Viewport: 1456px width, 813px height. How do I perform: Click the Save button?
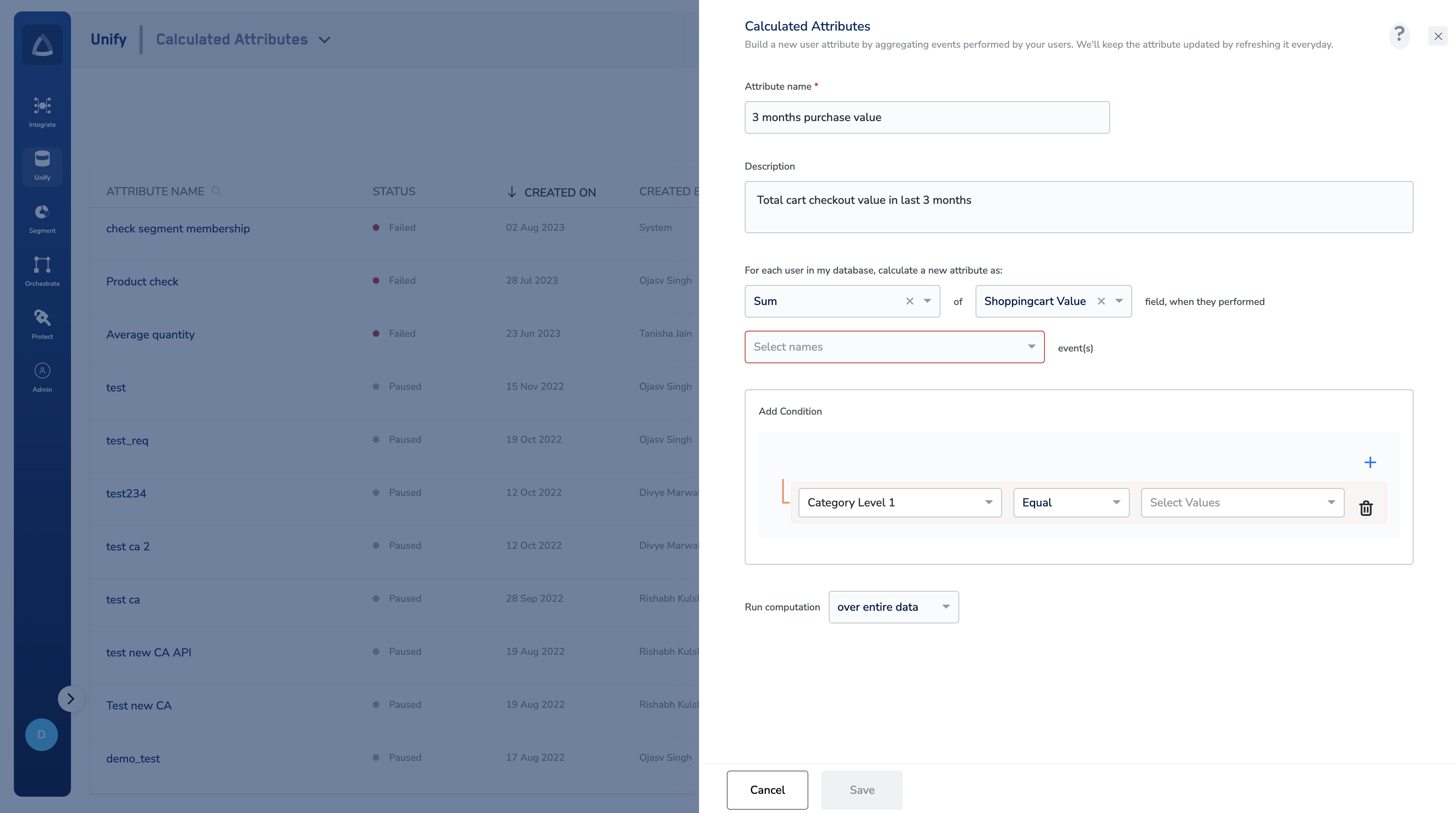click(861, 790)
